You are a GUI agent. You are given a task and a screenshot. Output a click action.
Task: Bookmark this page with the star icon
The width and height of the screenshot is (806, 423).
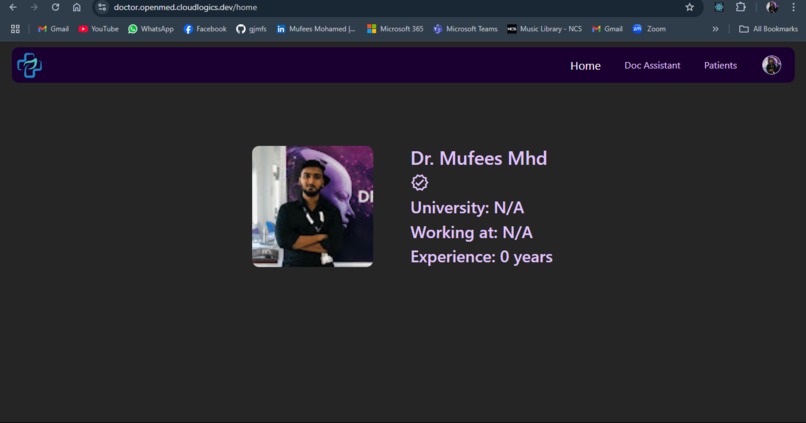(689, 7)
